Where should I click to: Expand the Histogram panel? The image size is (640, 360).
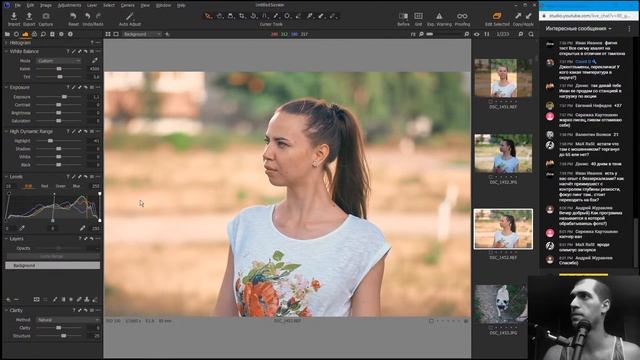(6, 42)
